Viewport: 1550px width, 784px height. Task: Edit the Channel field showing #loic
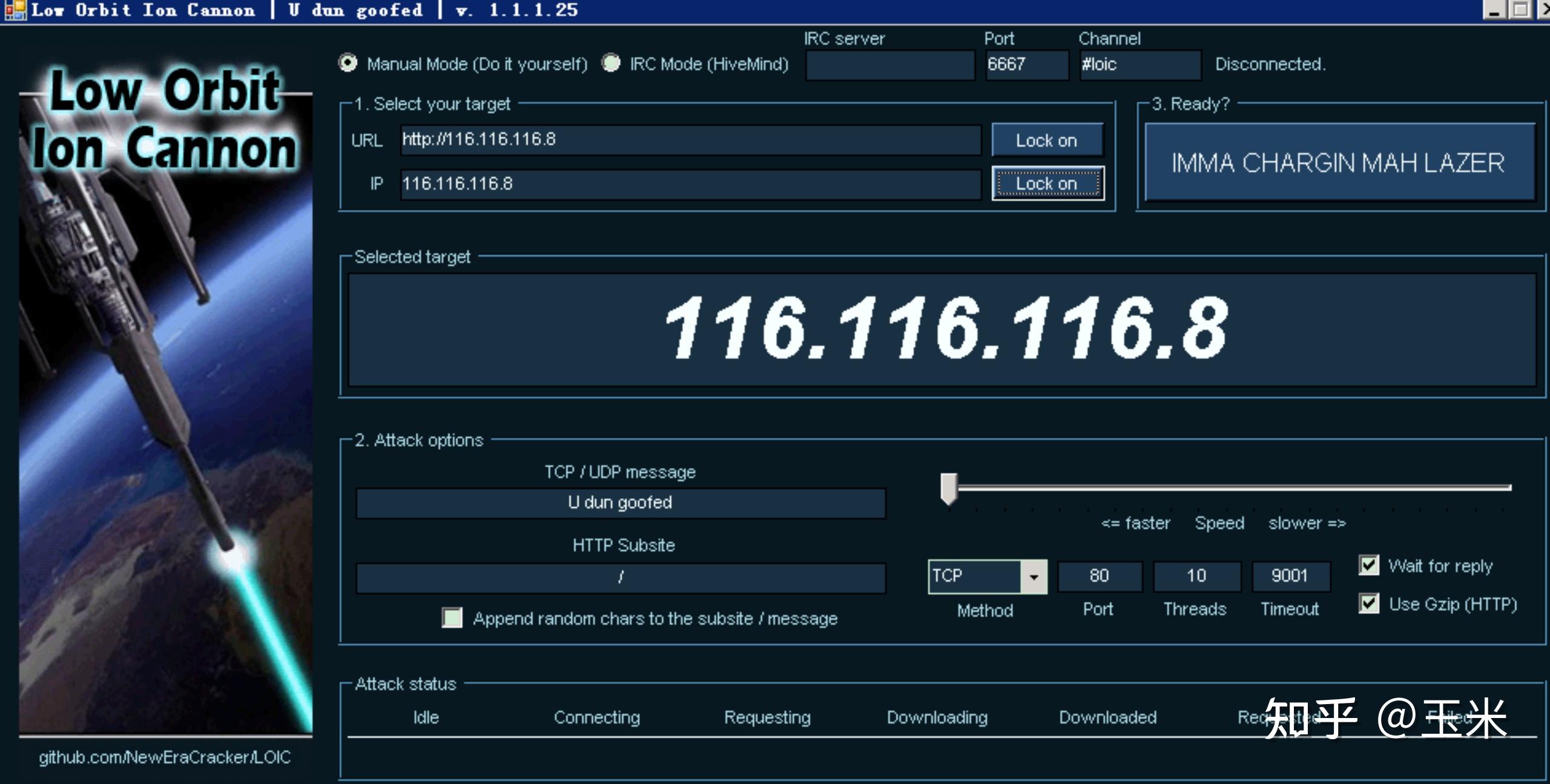(x=1138, y=65)
